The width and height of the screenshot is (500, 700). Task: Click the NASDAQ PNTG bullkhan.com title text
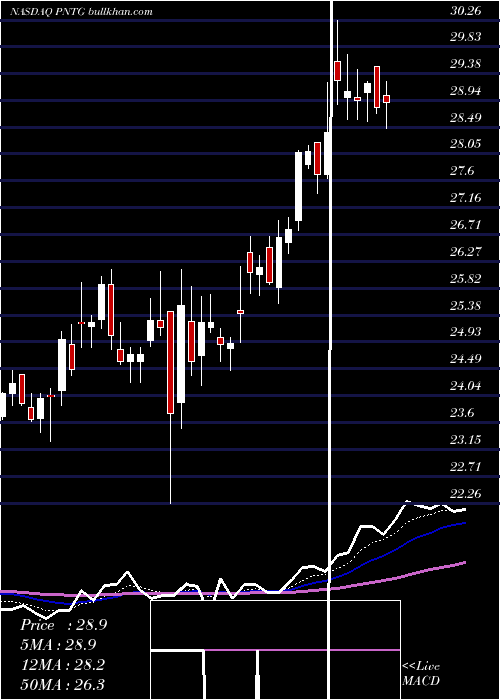(x=81, y=11)
